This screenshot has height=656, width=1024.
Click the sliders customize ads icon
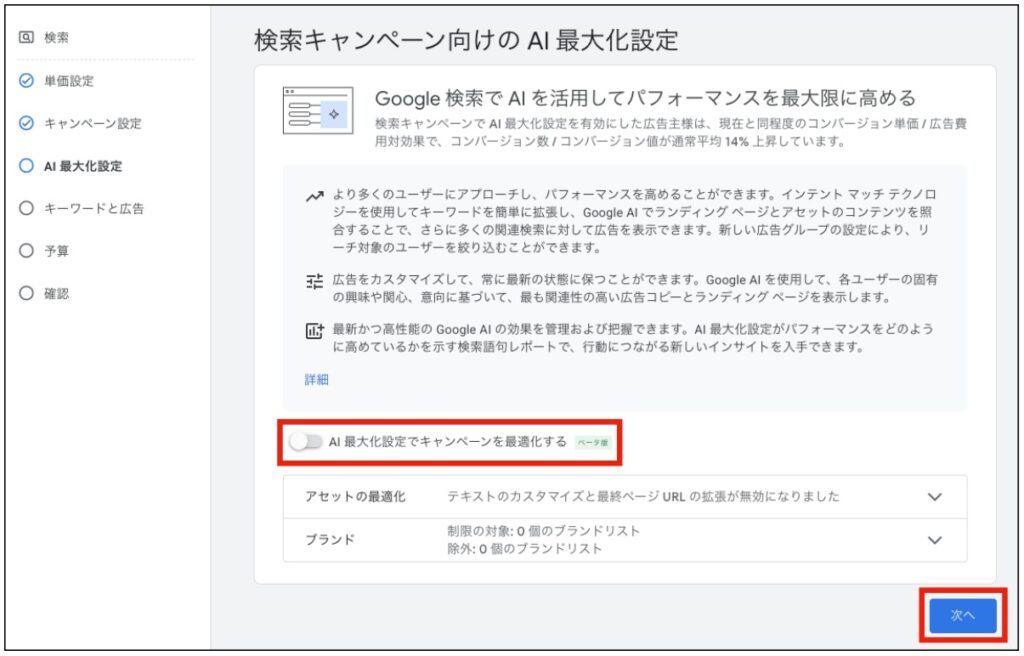[x=314, y=282]
